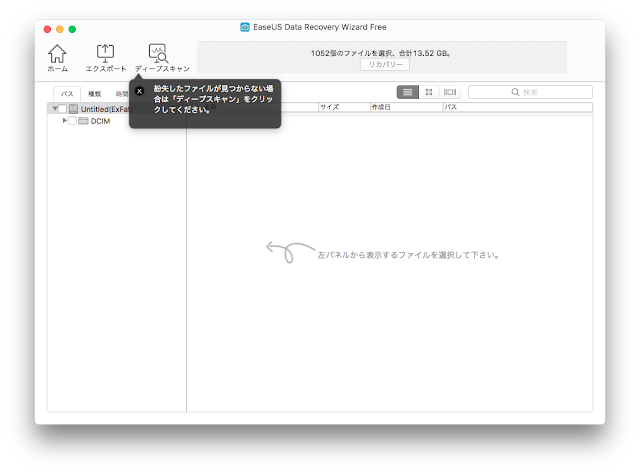Start a ディープスキャン deep scan
The height and width of the screenshot is (474, 640).
[x=162, y=58]
